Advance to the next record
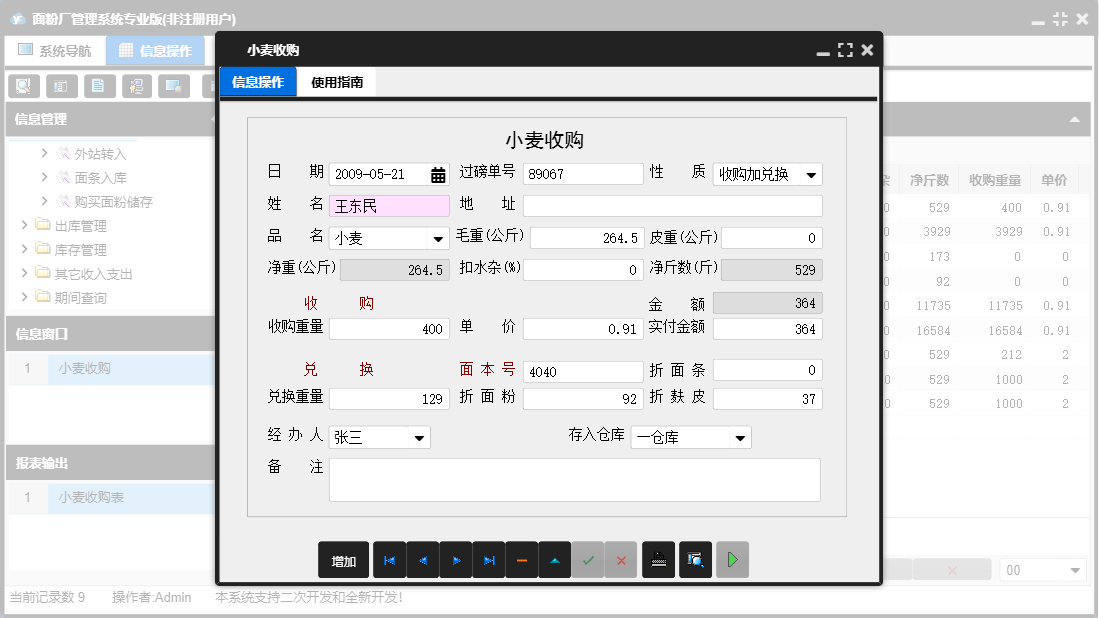The height and width of the screenshot is (618, 1099). (x=456, y=560)
